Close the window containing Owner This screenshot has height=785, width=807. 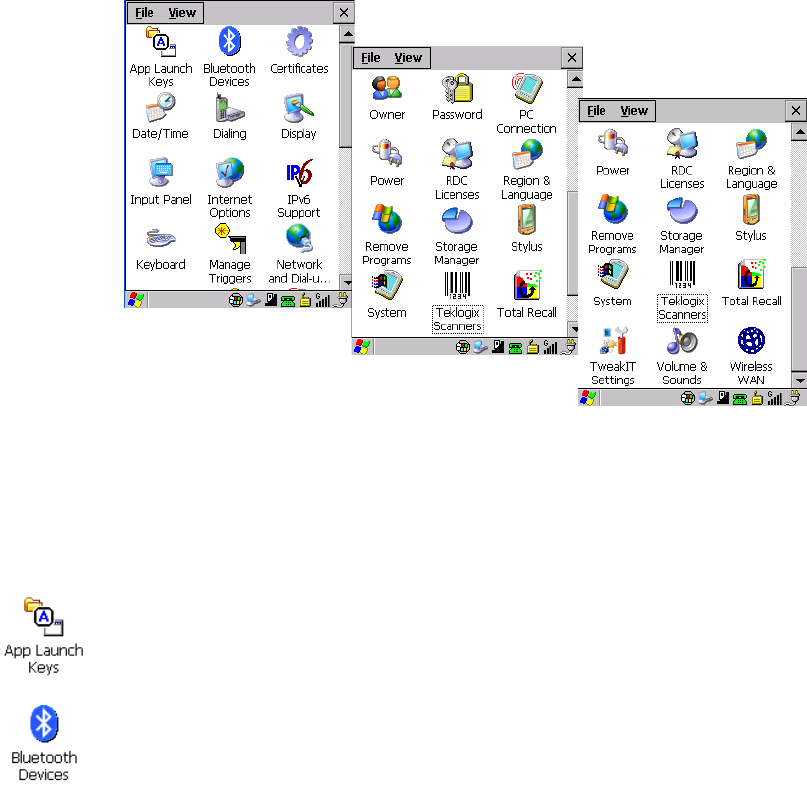click(572, 58)
